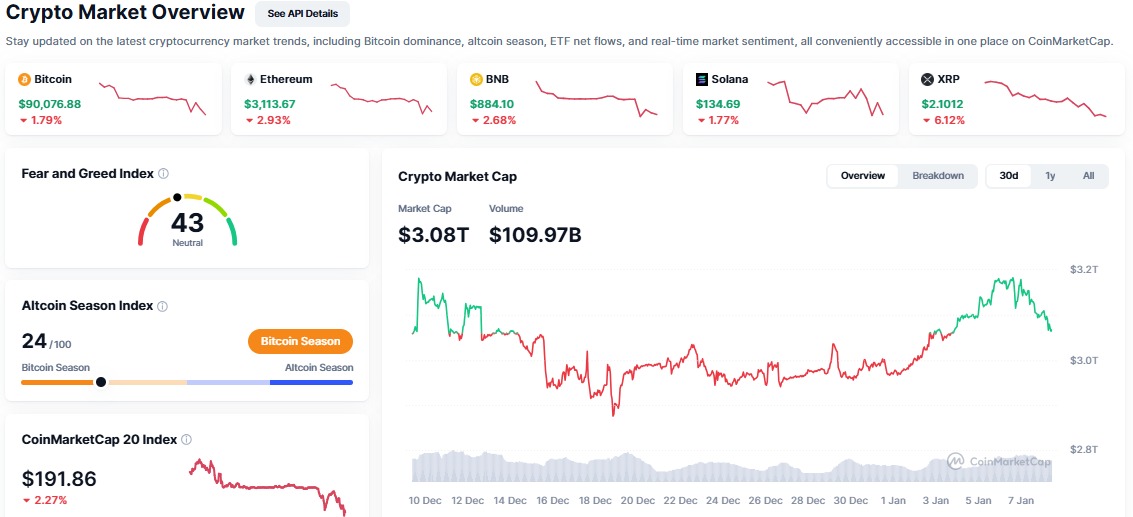
Task: Click the Ethereum logo icon
Action: [251, 79]
